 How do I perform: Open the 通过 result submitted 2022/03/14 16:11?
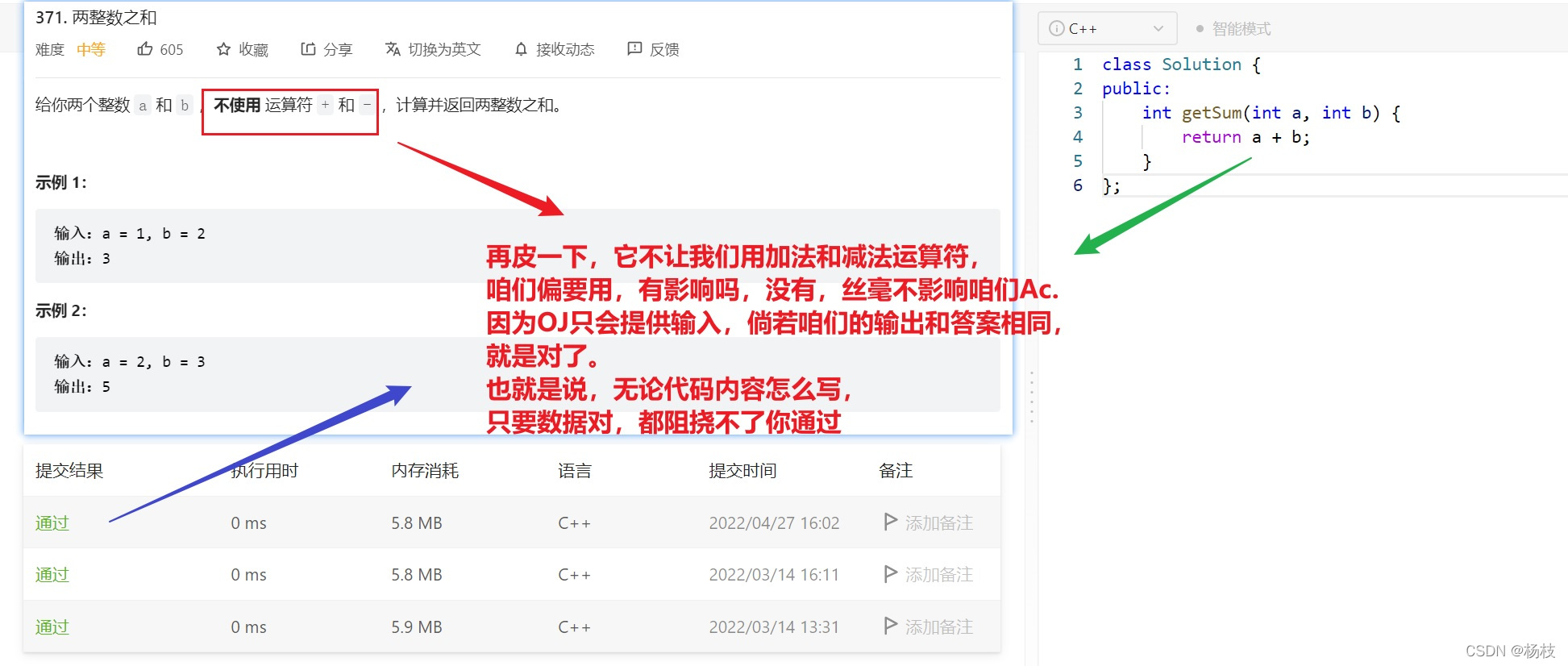coord(52,575)
